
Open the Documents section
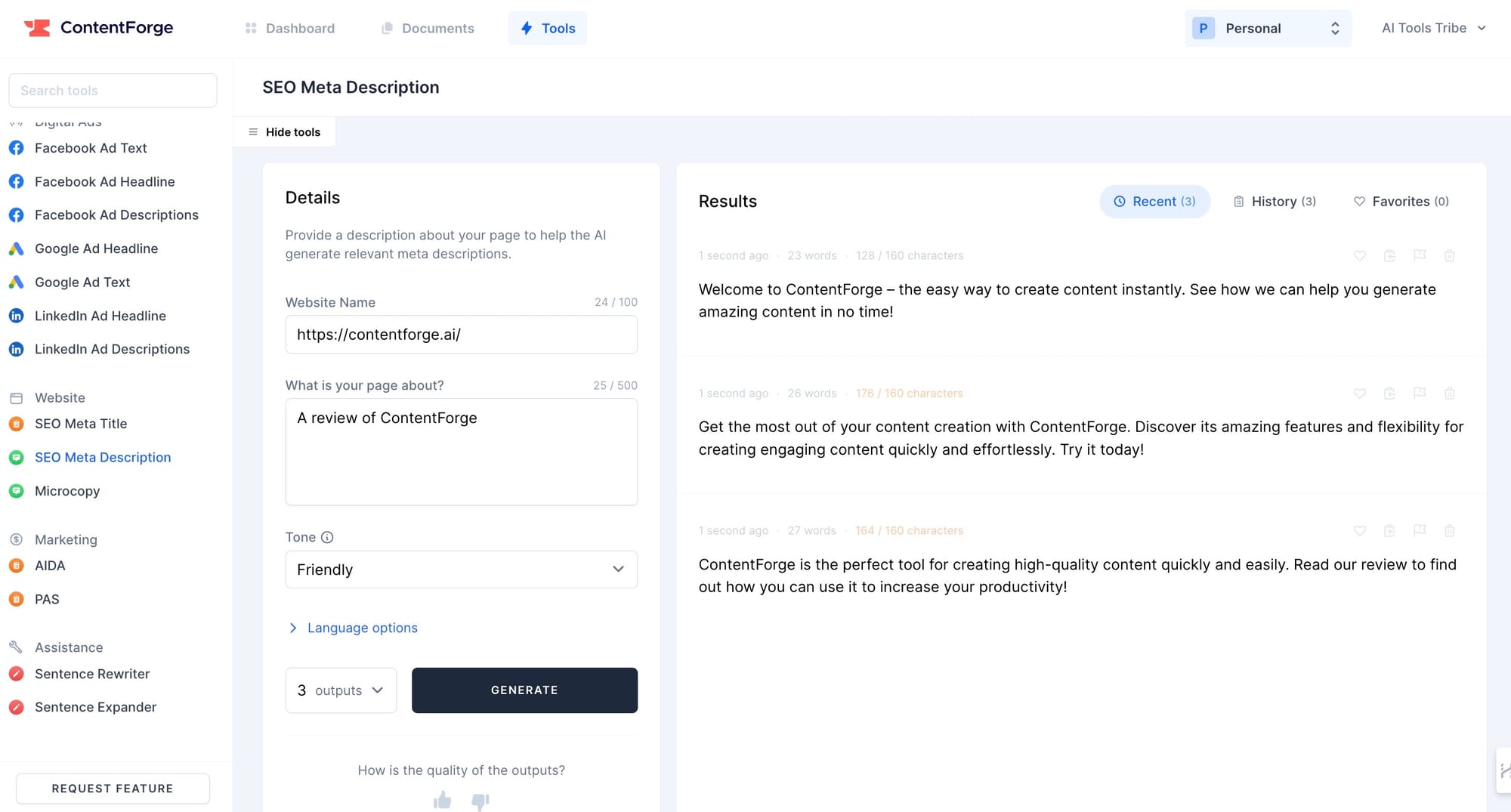coord(428,28)
